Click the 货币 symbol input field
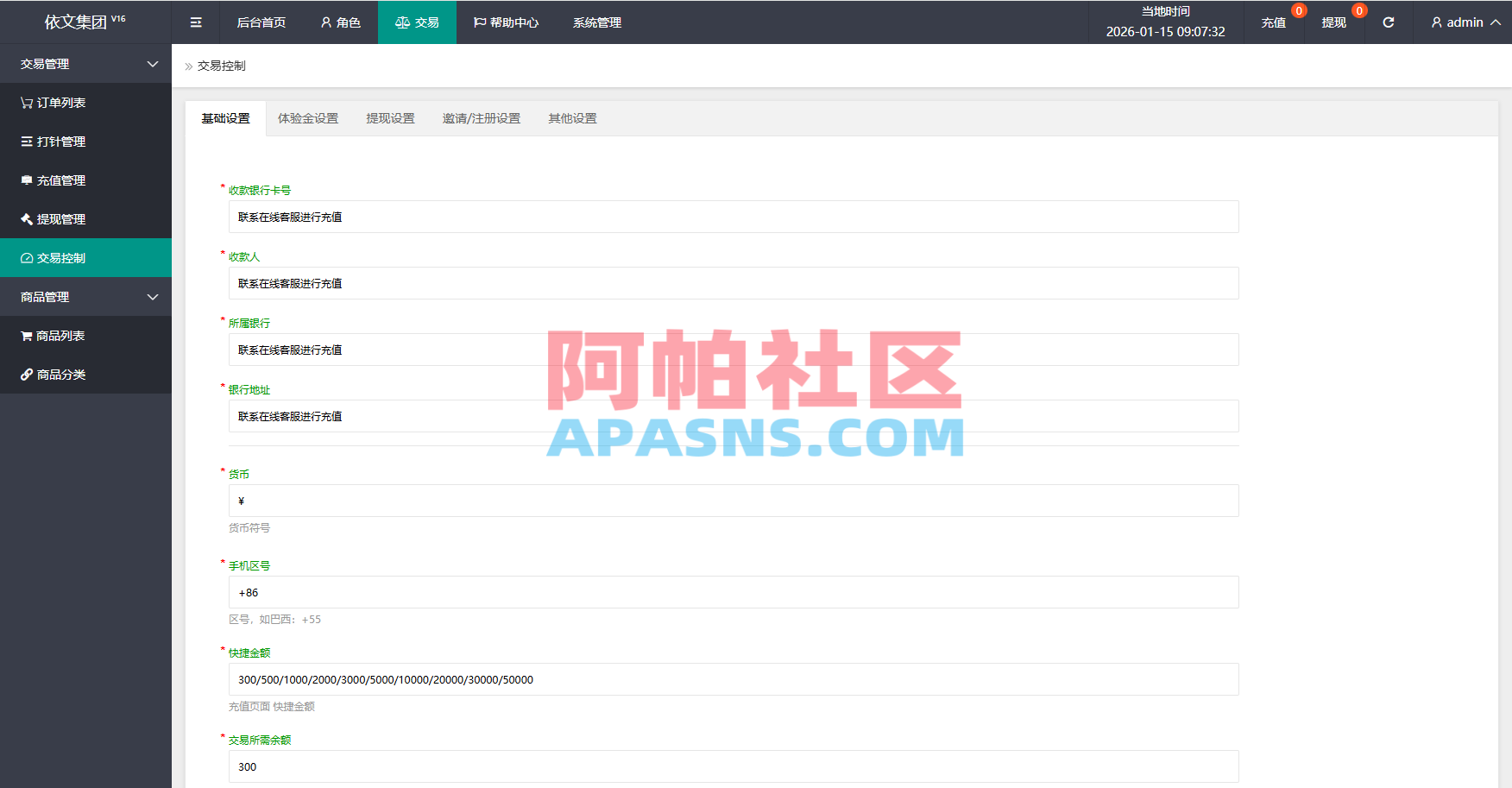The width and height of the screenshot is (1512, 788). [x=734, y=501]
